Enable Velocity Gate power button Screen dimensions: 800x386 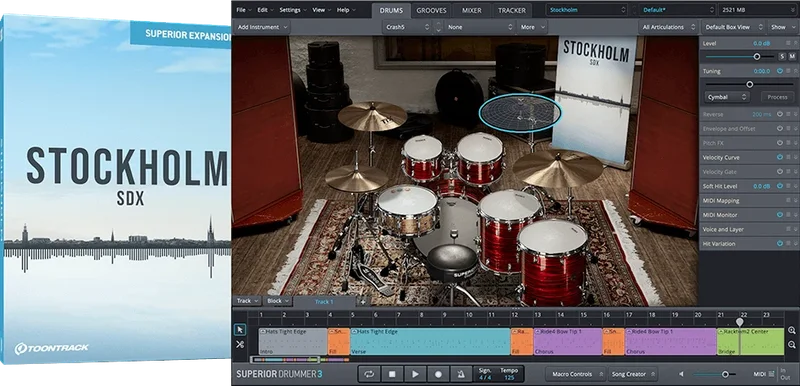pos(780,172)
